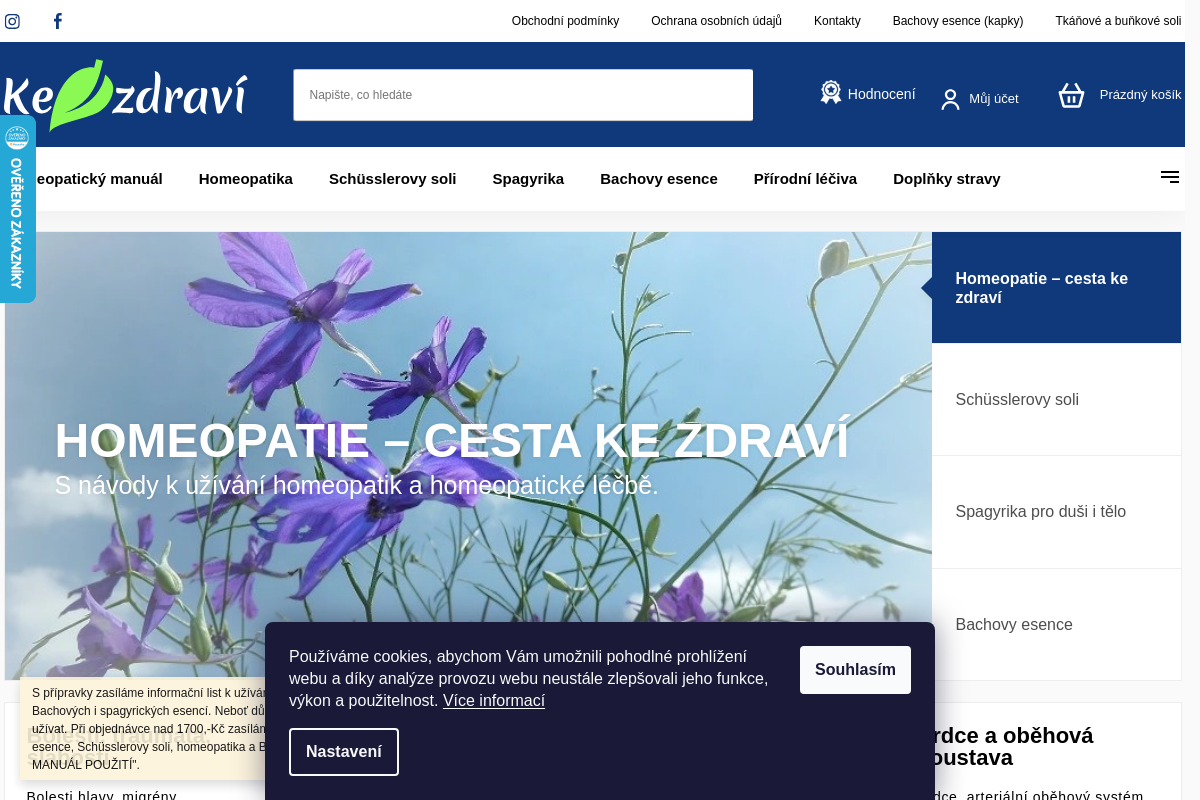Open Přírodní léčiva menu category
The height and width of the screenshot is (800, 1200).
[805, 179]
